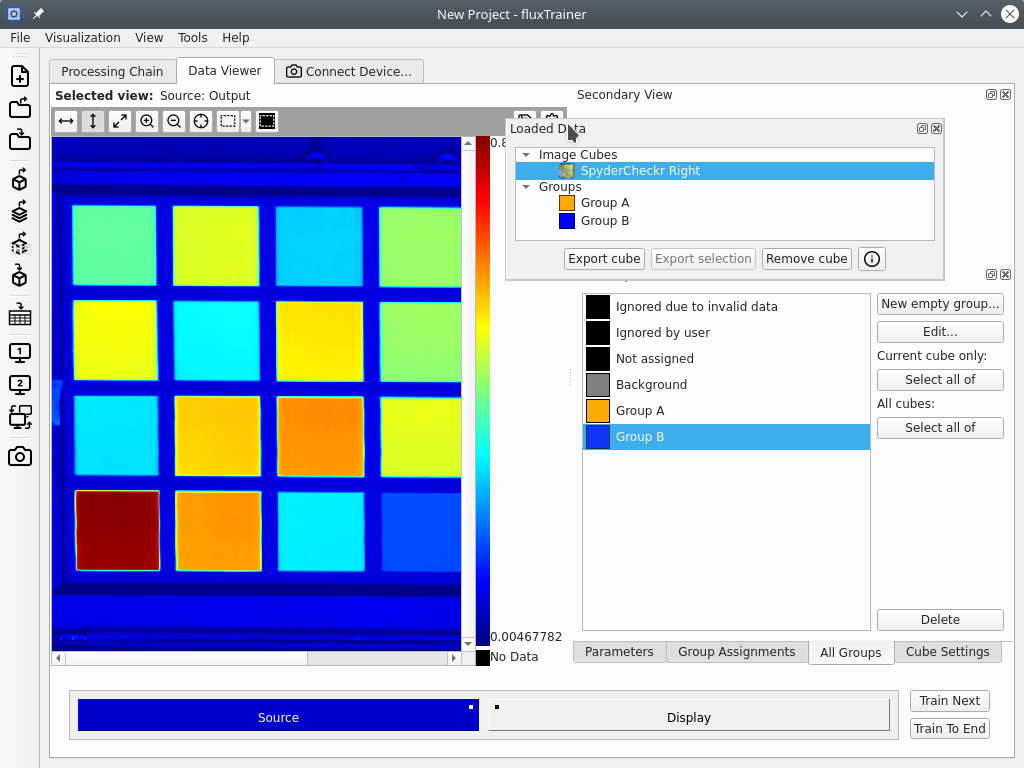Click the image horizontal scrollbar

point(256,658)
